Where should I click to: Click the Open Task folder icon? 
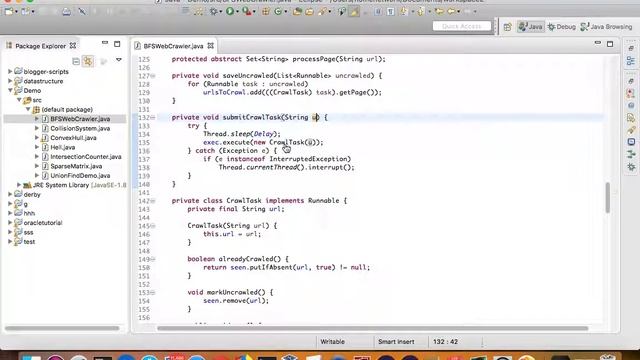click(x=309, y=11)
